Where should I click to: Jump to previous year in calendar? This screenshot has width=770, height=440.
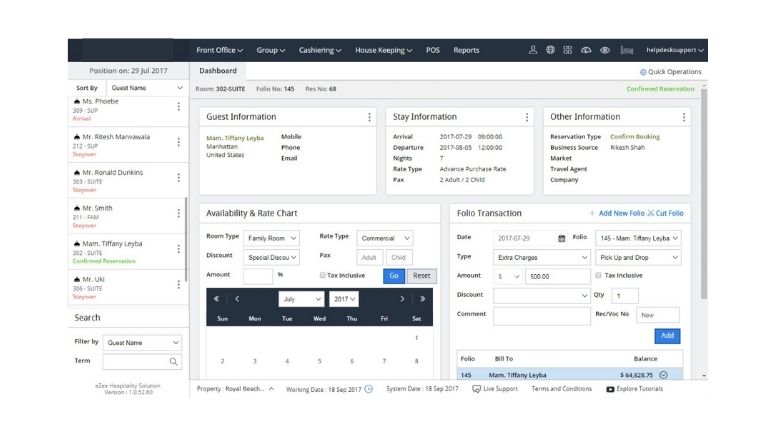217,299
